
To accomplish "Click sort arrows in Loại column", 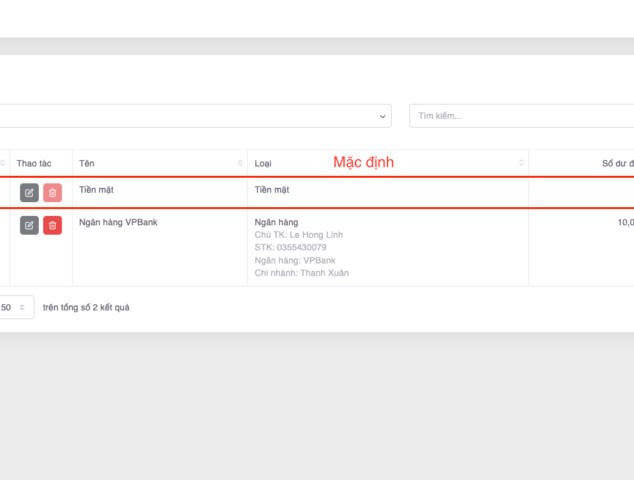I will (x=521, y=163).
